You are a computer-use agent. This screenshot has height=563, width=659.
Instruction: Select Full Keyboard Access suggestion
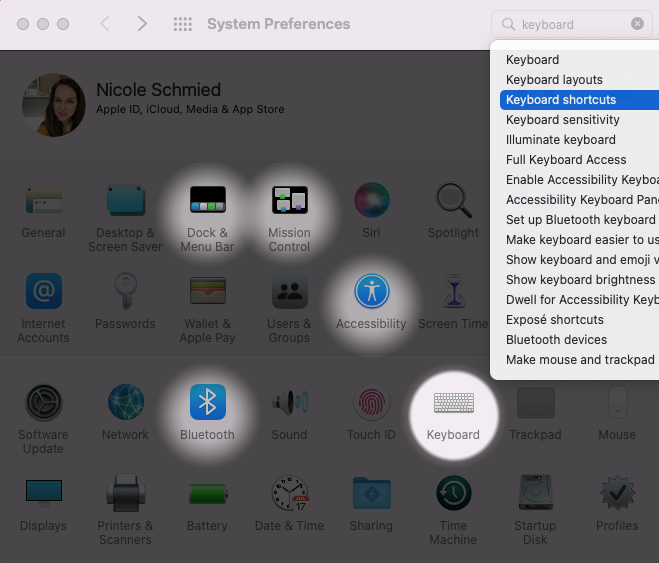(580, 160)
